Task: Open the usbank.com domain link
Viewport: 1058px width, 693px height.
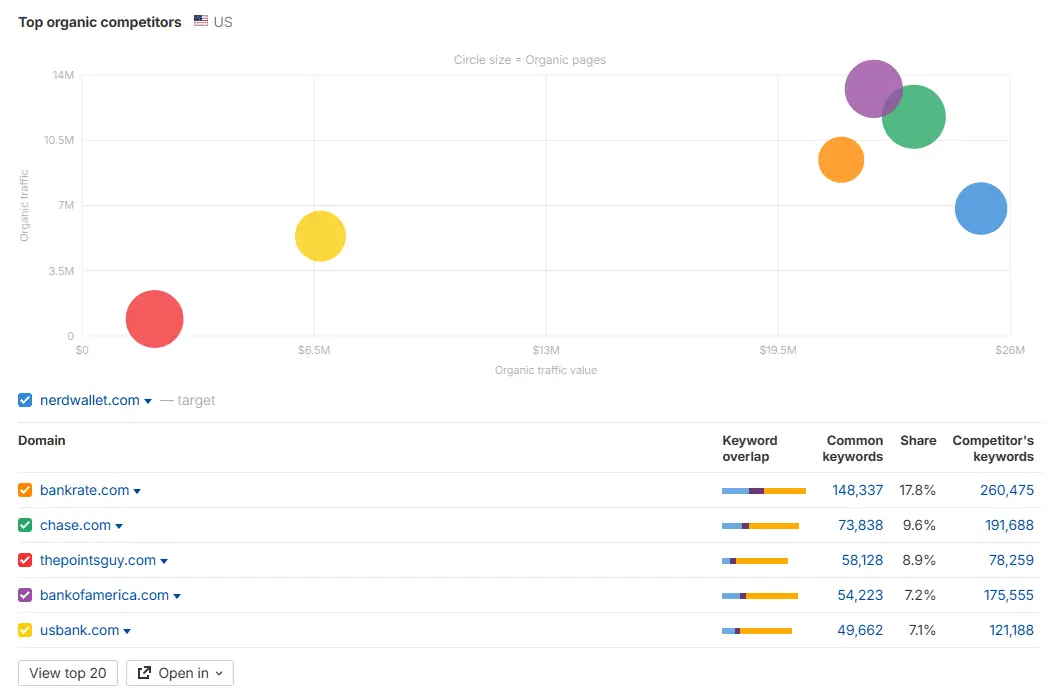Action: pyautogui.click(x=80, y=630)
